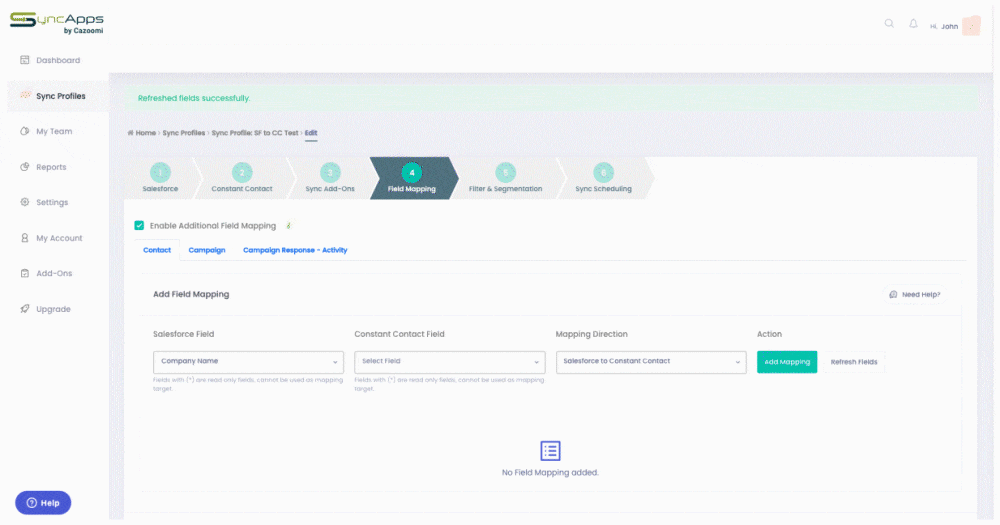Open Sync Profiles in sidebar
The height and width of the screenshot is (525, 1000).
[x=61, y=96]
